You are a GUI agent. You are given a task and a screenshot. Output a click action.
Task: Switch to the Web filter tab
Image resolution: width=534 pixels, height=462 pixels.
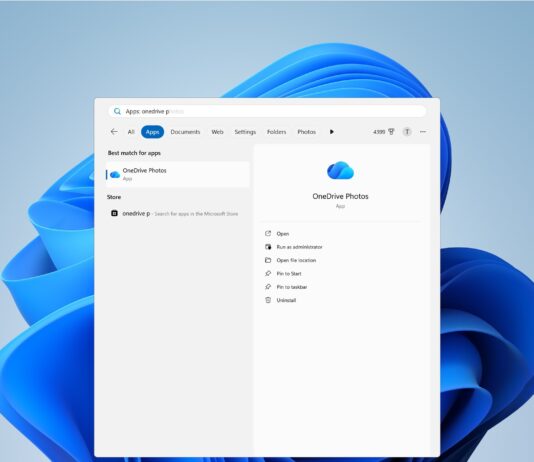tap(217, 132)
